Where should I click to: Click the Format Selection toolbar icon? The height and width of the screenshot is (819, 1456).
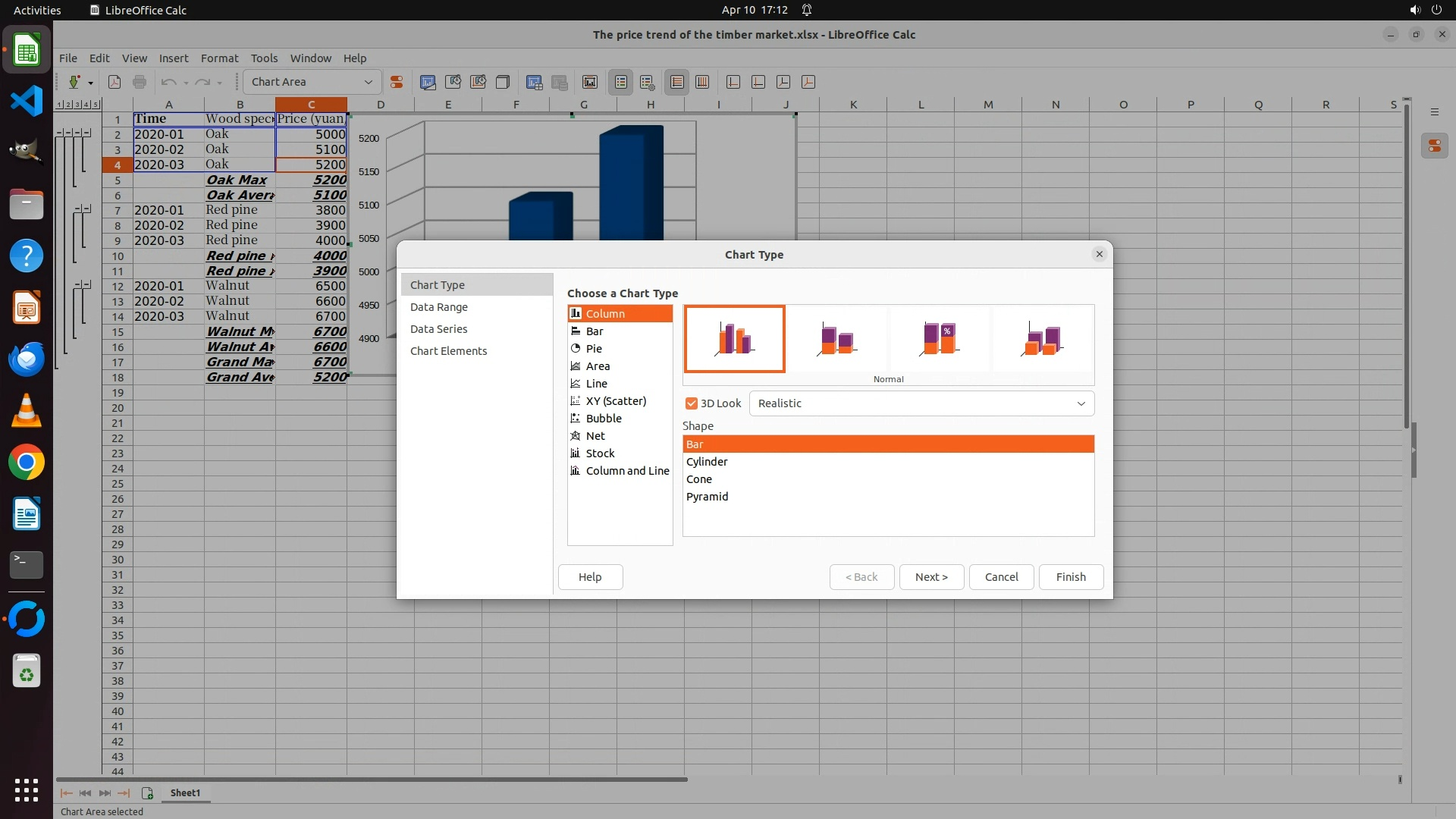(396, 82)
